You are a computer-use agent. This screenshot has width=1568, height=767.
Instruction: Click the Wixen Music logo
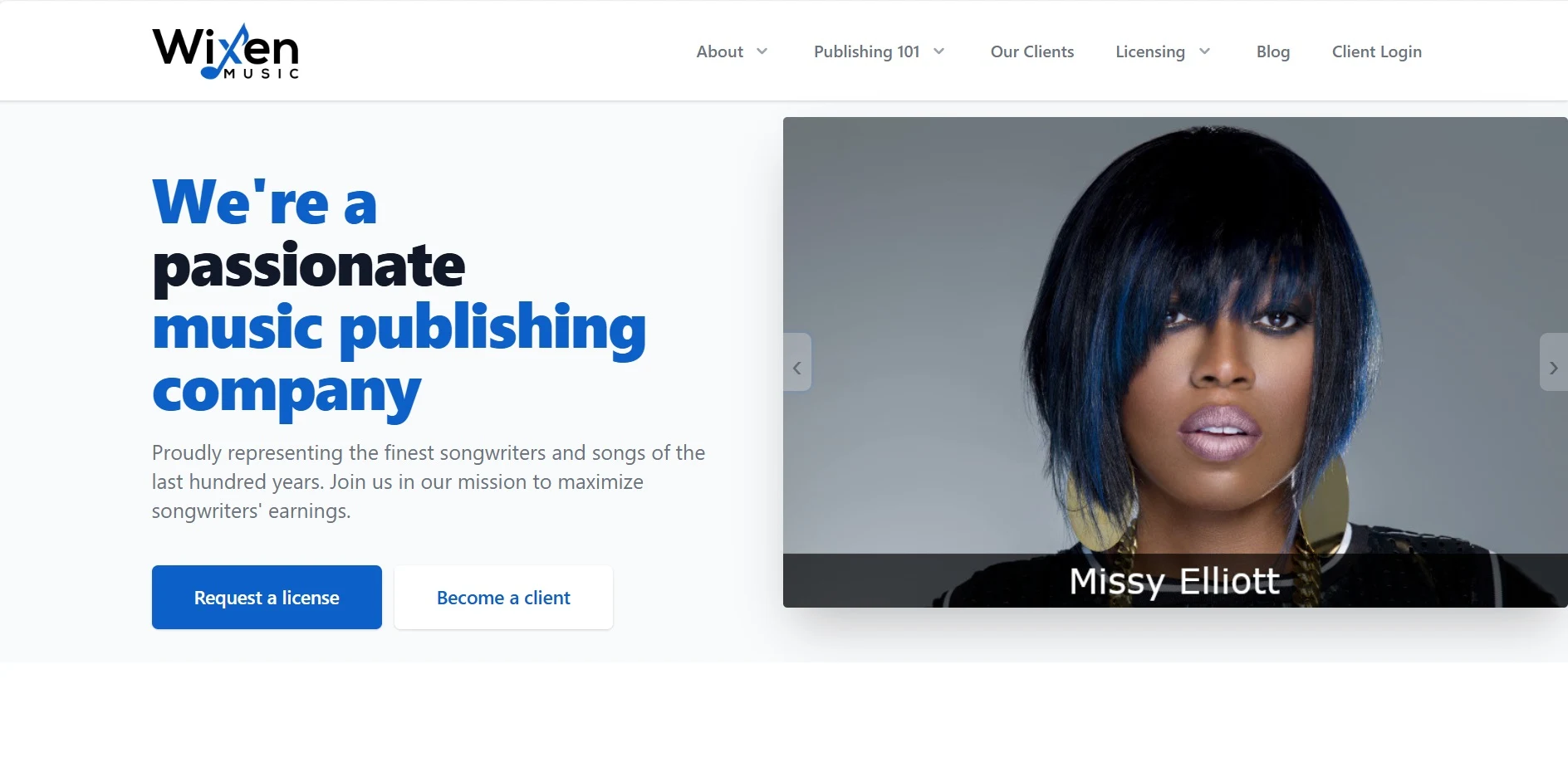[x=225, y=51]
